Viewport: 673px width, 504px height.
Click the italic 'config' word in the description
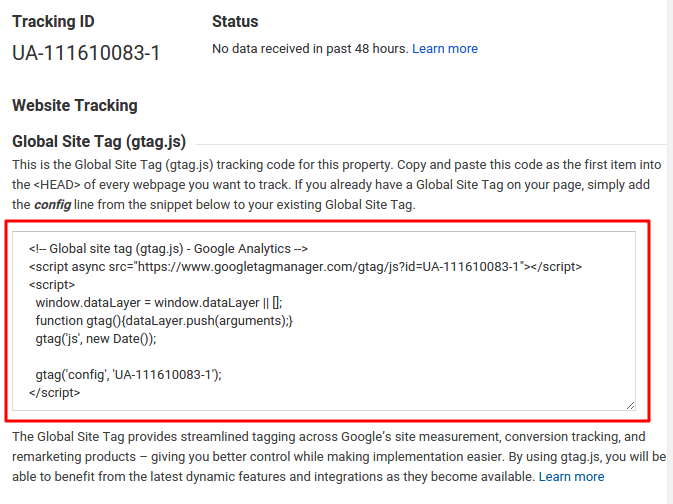click(52, 205)
